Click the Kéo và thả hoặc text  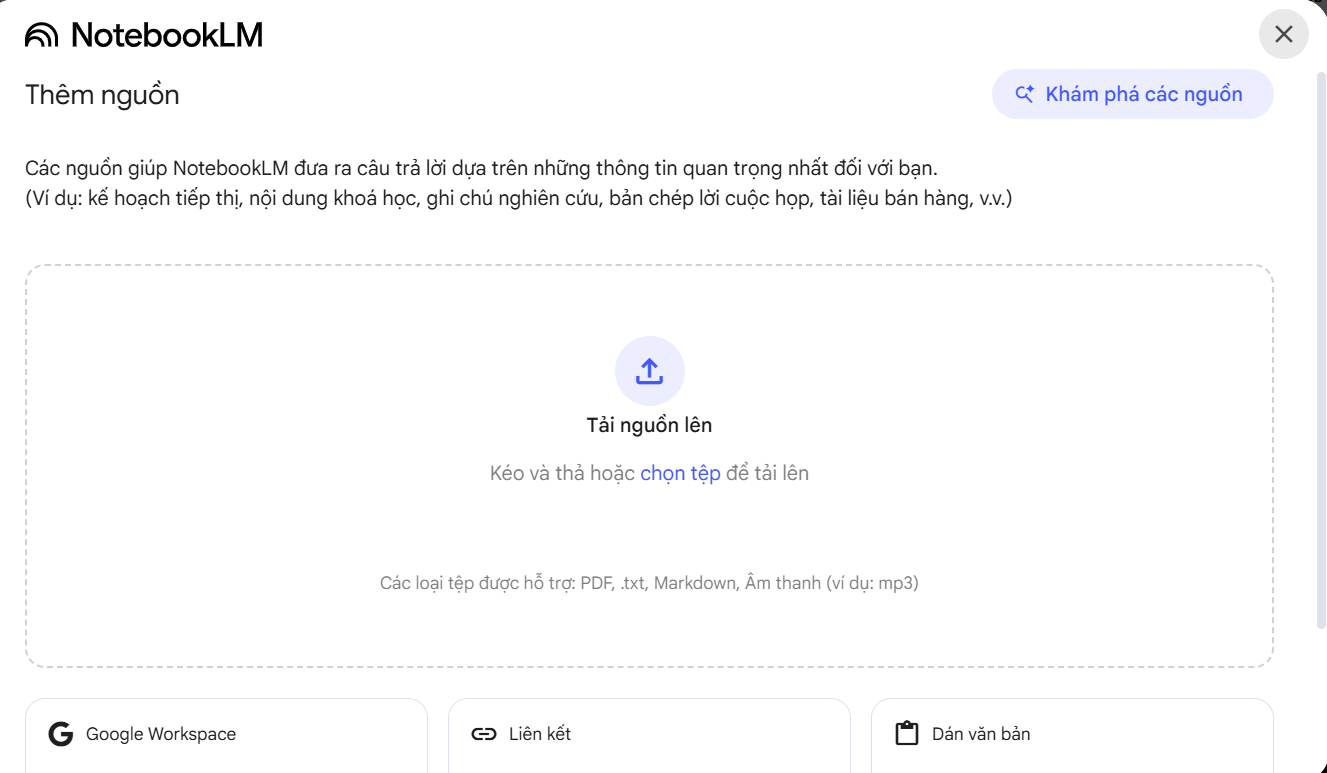(562, 473)
